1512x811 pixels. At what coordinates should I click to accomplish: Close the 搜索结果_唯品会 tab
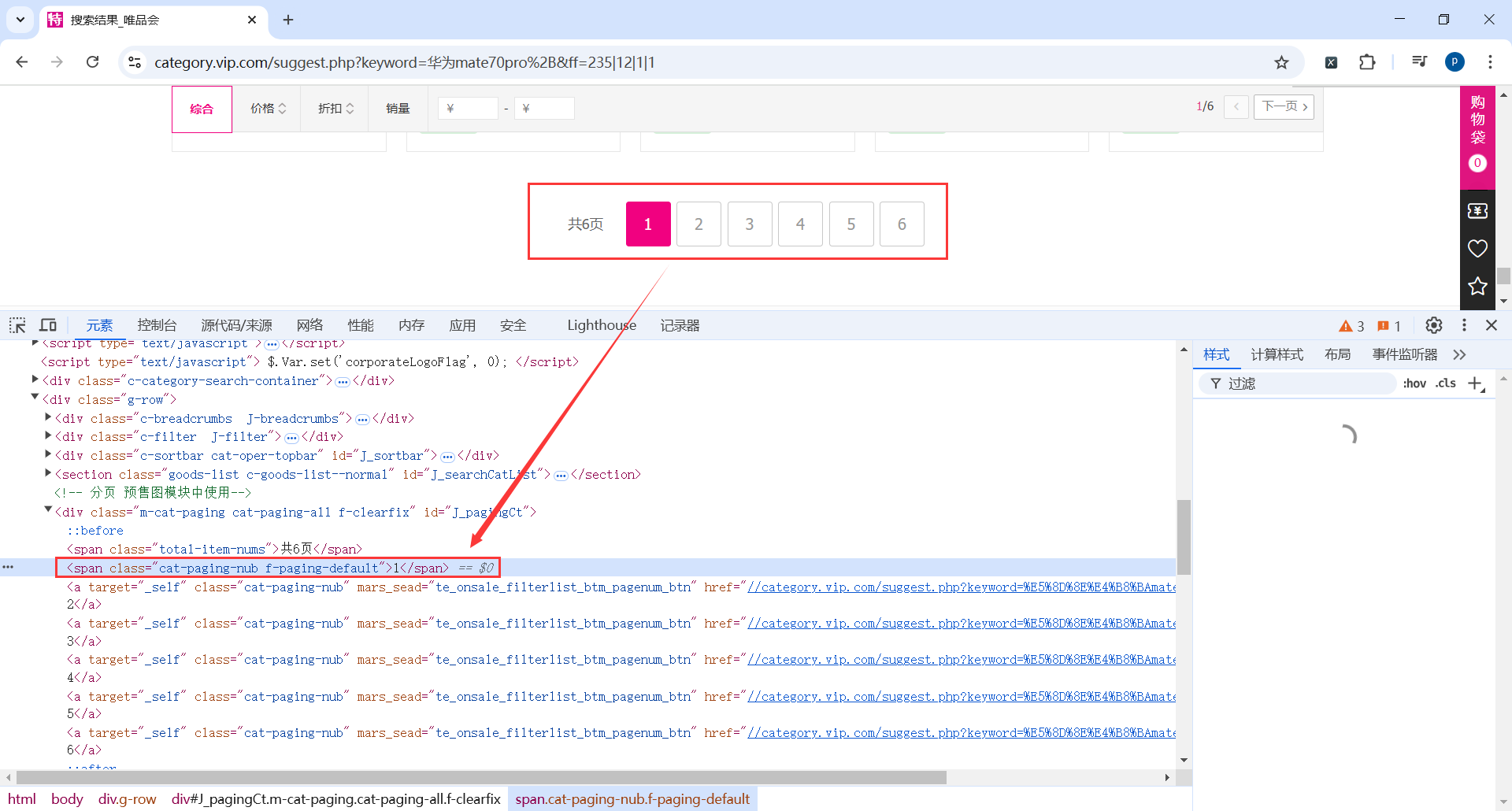(x=252, y=20)
